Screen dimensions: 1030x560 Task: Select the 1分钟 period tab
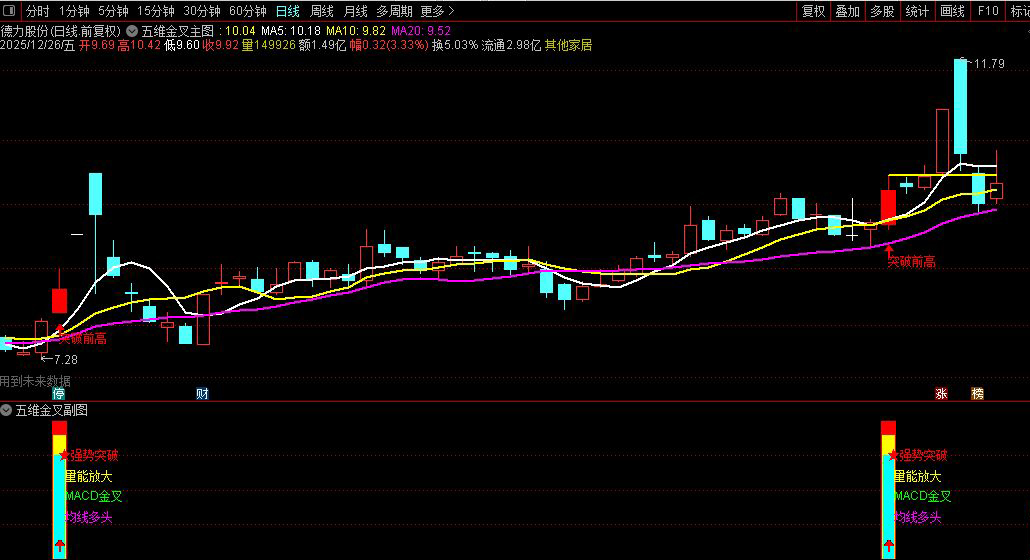pyautogui.click(x=74, y=11)
